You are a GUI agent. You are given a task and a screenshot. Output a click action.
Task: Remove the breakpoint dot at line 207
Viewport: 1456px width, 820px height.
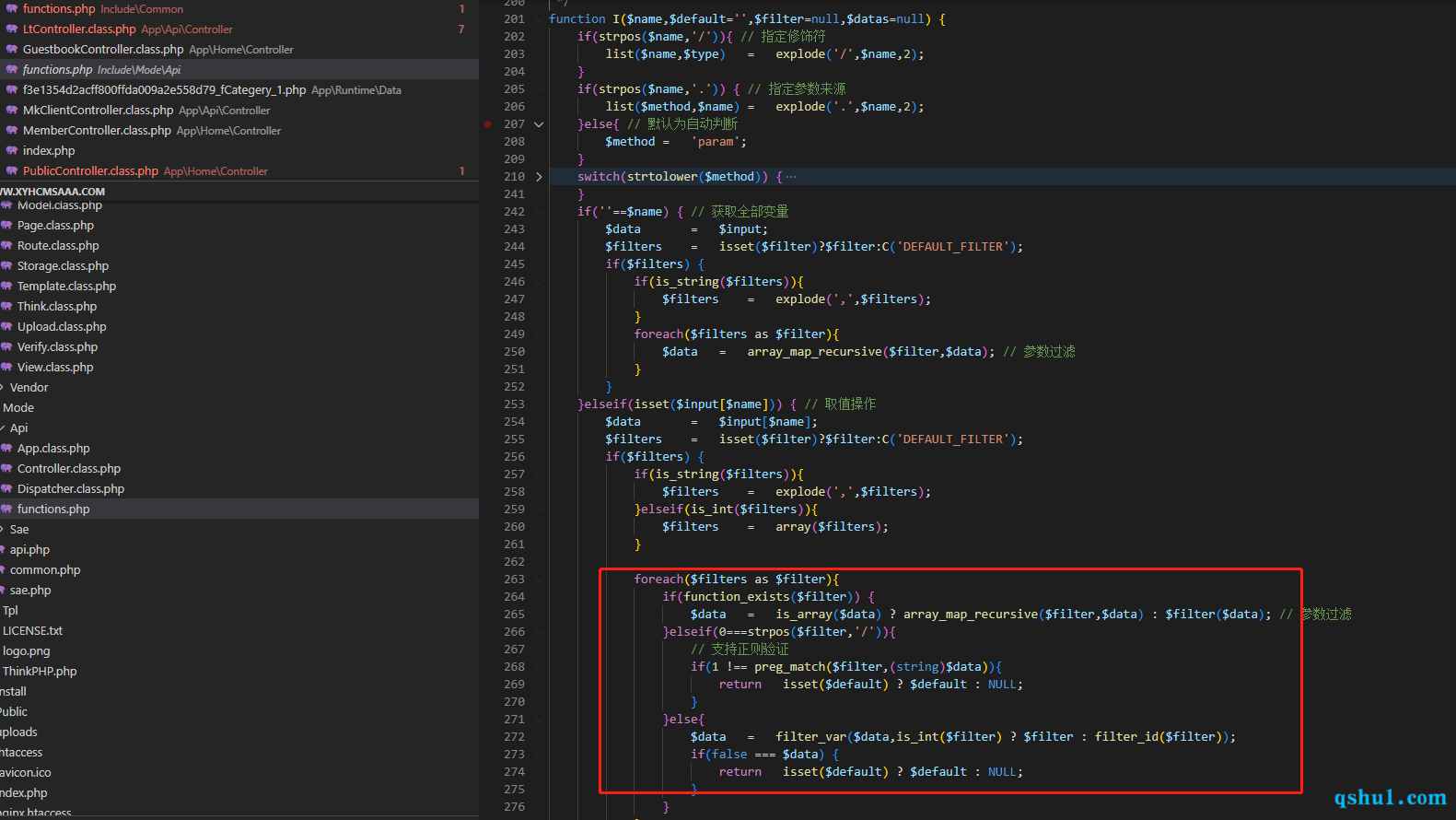[487, 123]
